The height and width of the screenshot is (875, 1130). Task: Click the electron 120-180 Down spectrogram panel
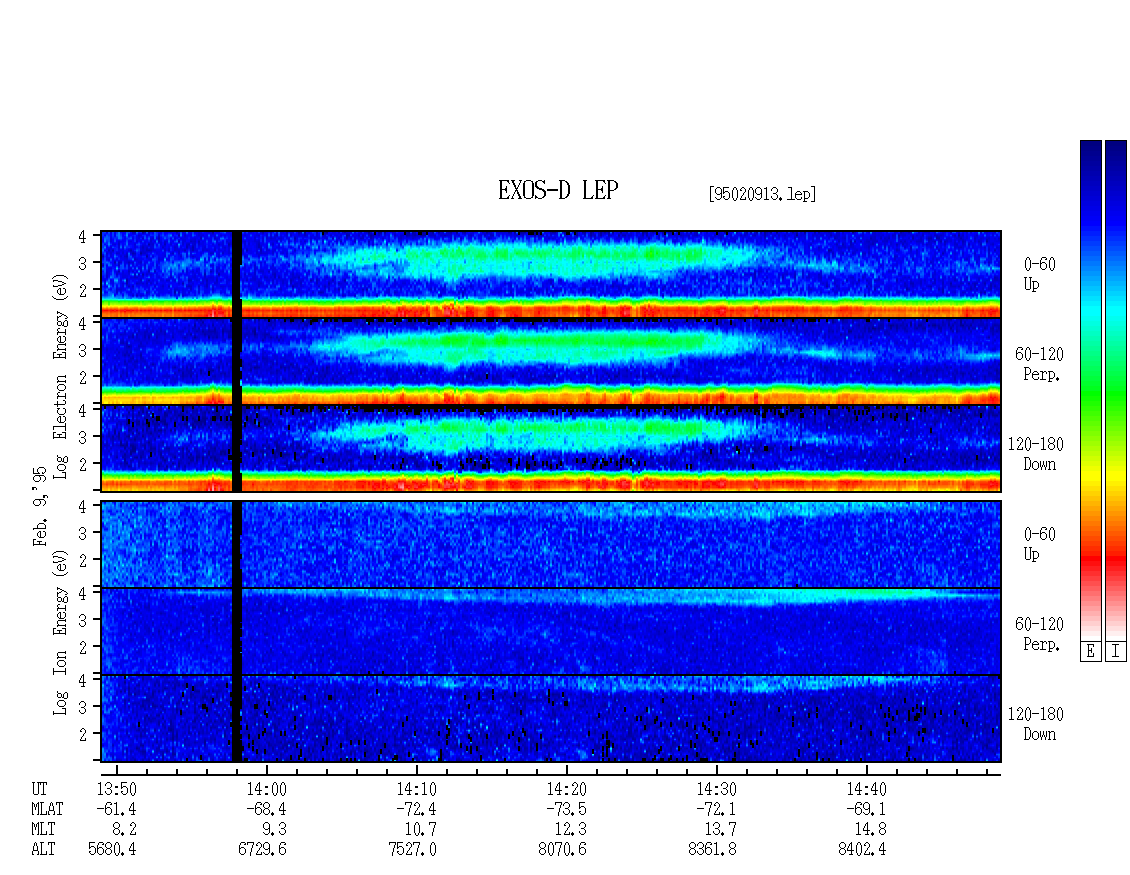[x=551, y=448]
